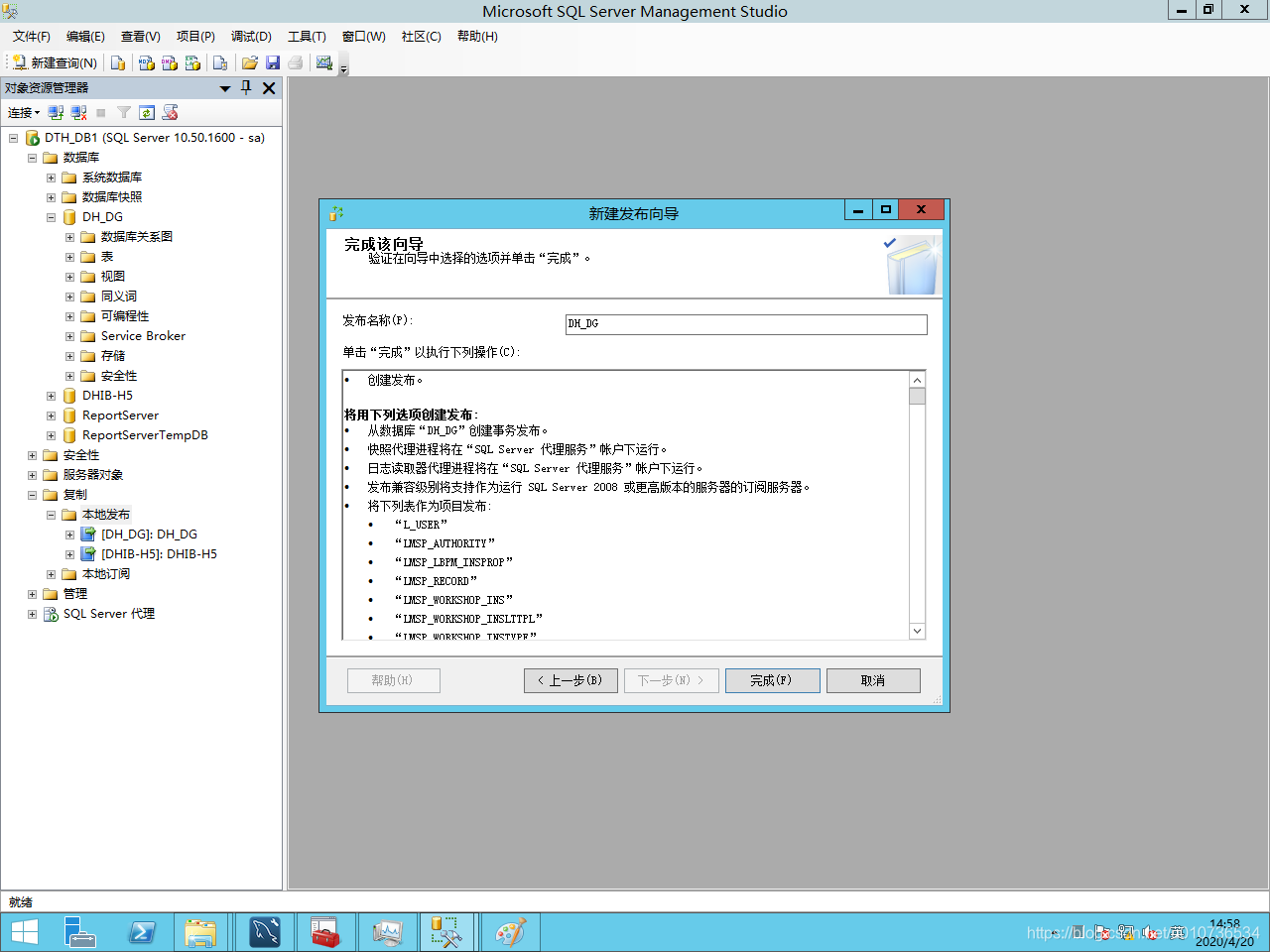Image resolution: width=1270 pixels, height=952 pixels.
Task: Collapse the DTH_DB1 server node
Action: click(13, 138)
